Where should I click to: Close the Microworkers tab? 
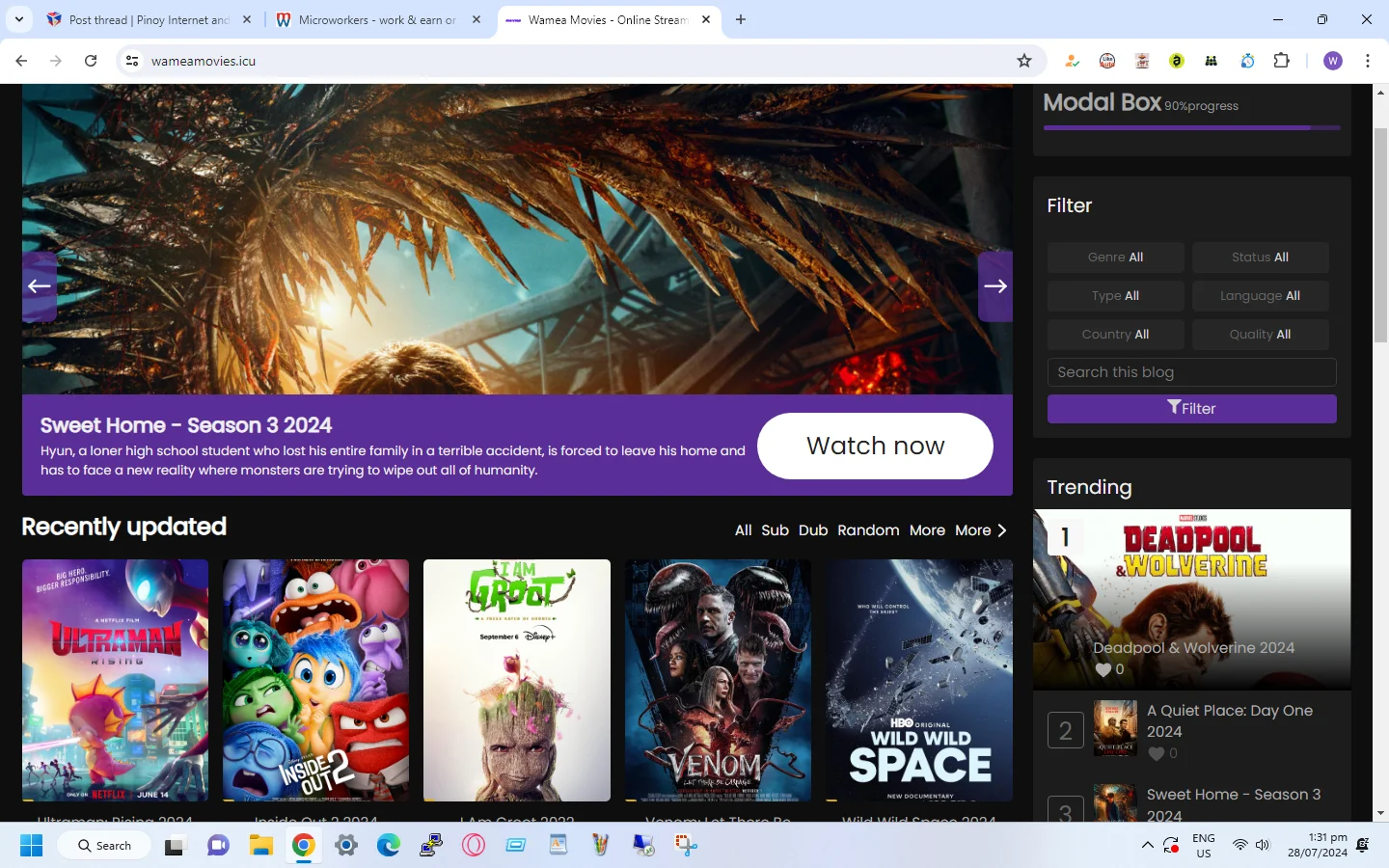[477, 19]
